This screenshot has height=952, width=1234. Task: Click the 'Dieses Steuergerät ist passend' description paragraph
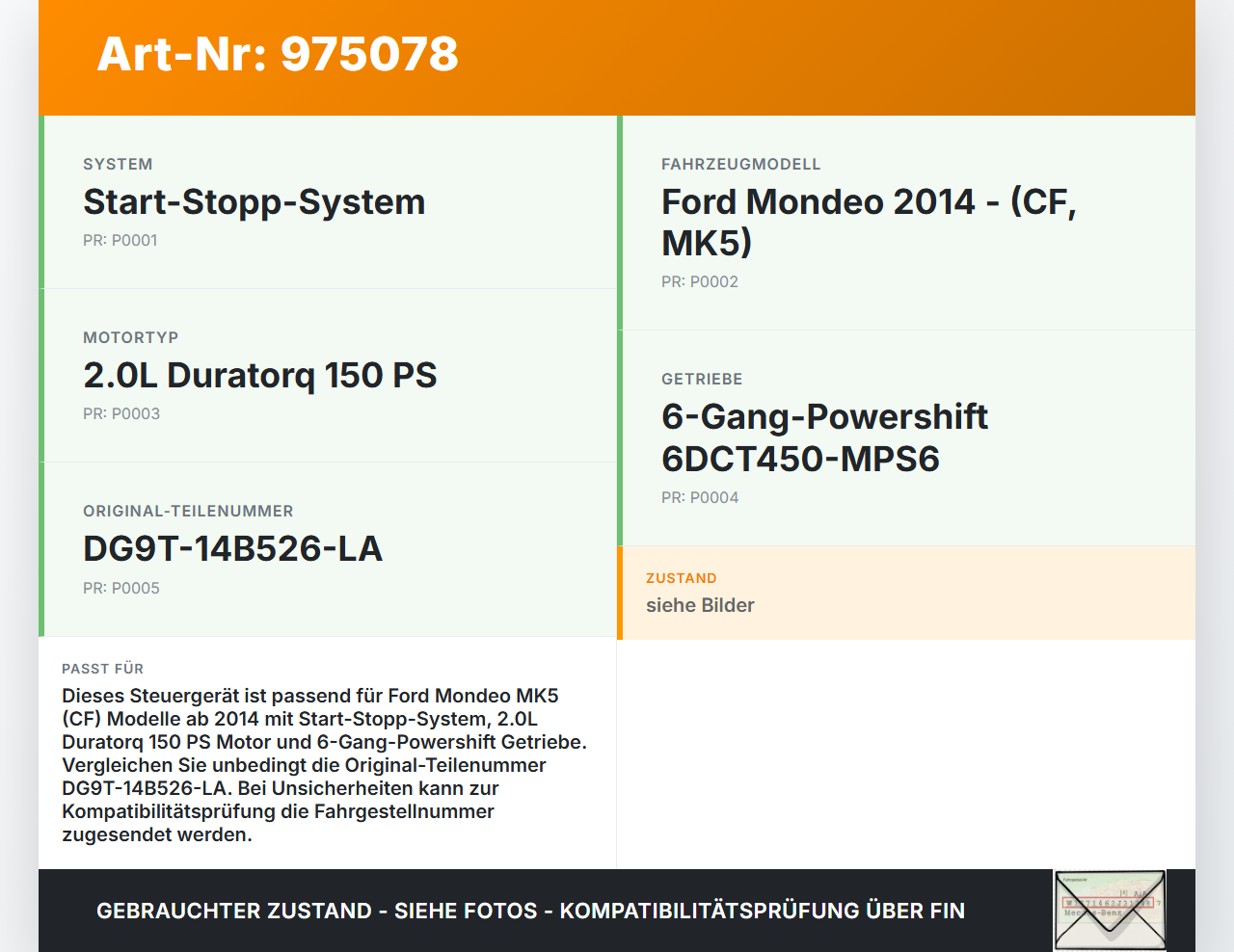(325, 765)
